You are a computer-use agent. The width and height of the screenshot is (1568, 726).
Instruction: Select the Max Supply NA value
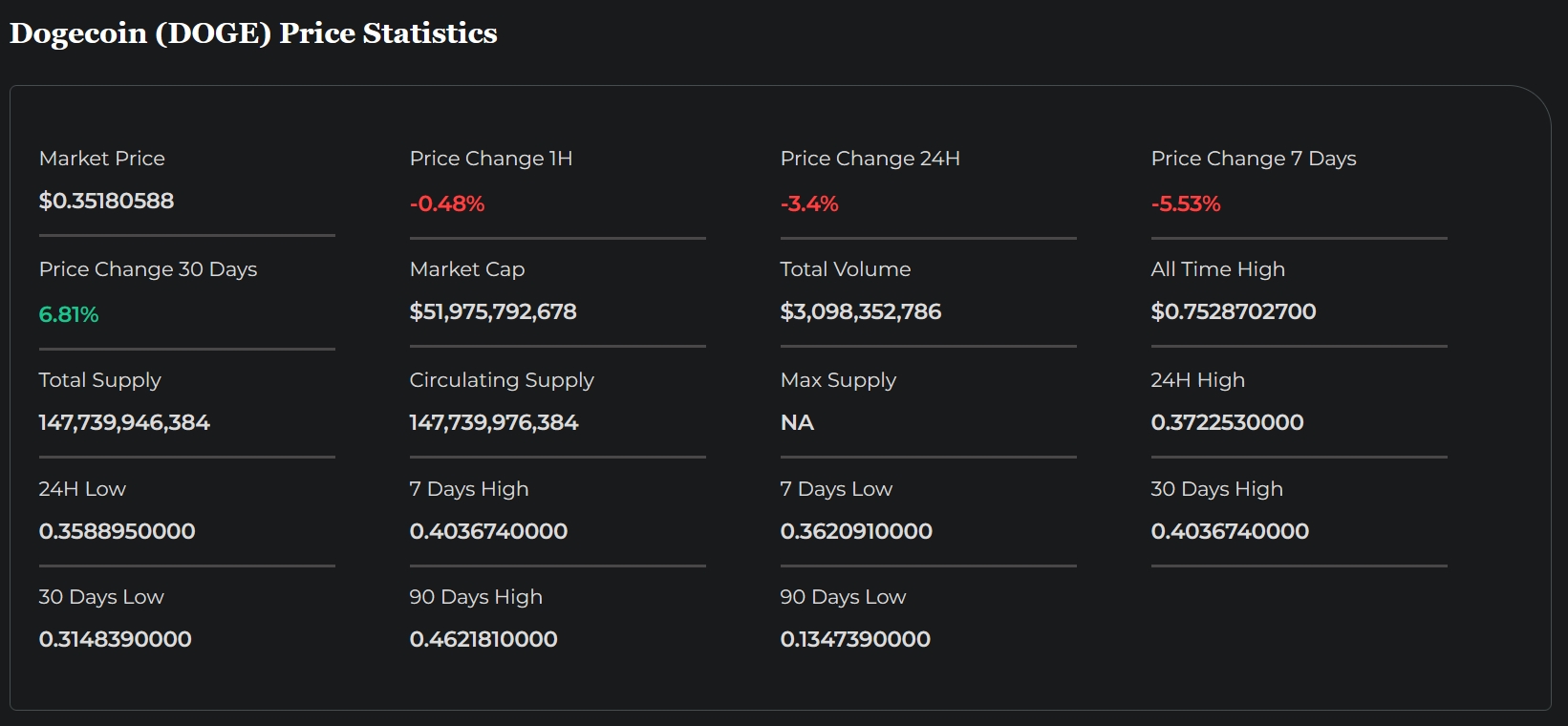(797, 422)
